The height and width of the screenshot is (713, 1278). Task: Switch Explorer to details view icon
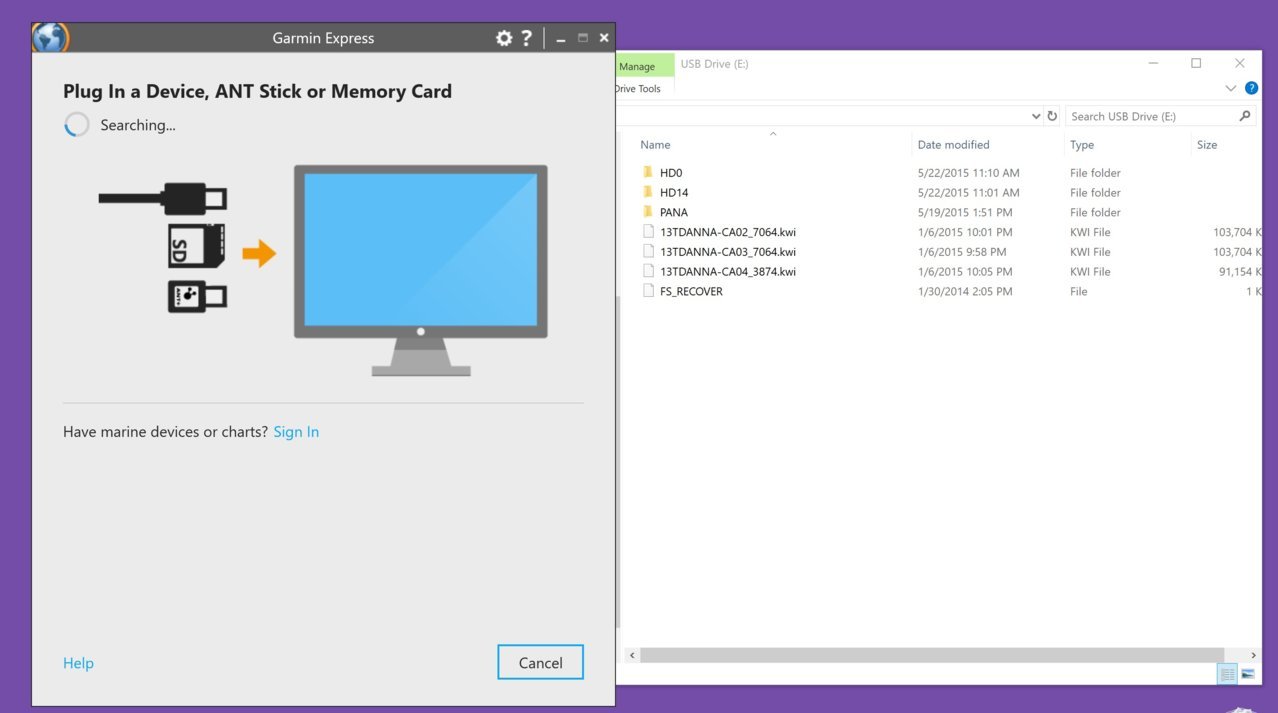(1227, 674)
